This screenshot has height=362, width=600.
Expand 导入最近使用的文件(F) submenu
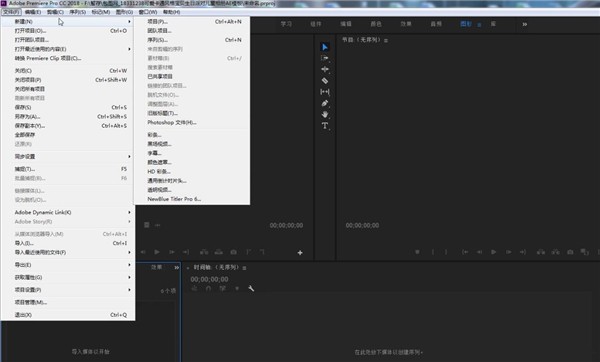click(68, 253)
